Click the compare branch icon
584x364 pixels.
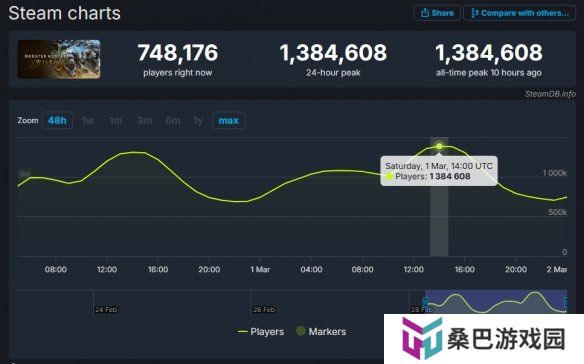(x=474, y=13)
